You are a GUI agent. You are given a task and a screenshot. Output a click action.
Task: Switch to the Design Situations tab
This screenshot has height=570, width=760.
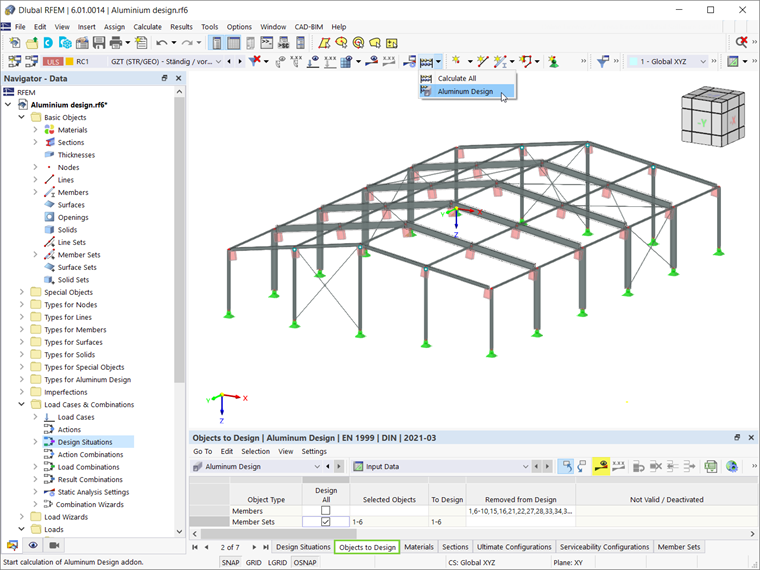[303, 547]
